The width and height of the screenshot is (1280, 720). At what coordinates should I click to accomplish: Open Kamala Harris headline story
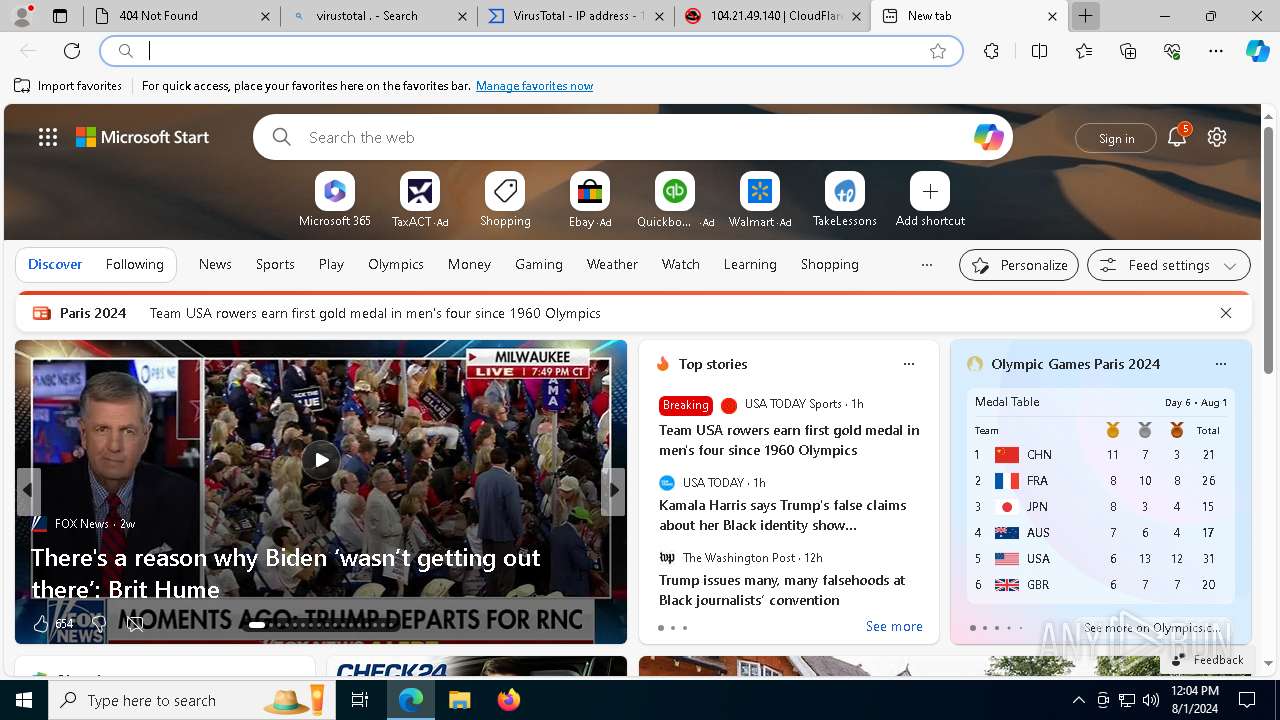(782, 515)
